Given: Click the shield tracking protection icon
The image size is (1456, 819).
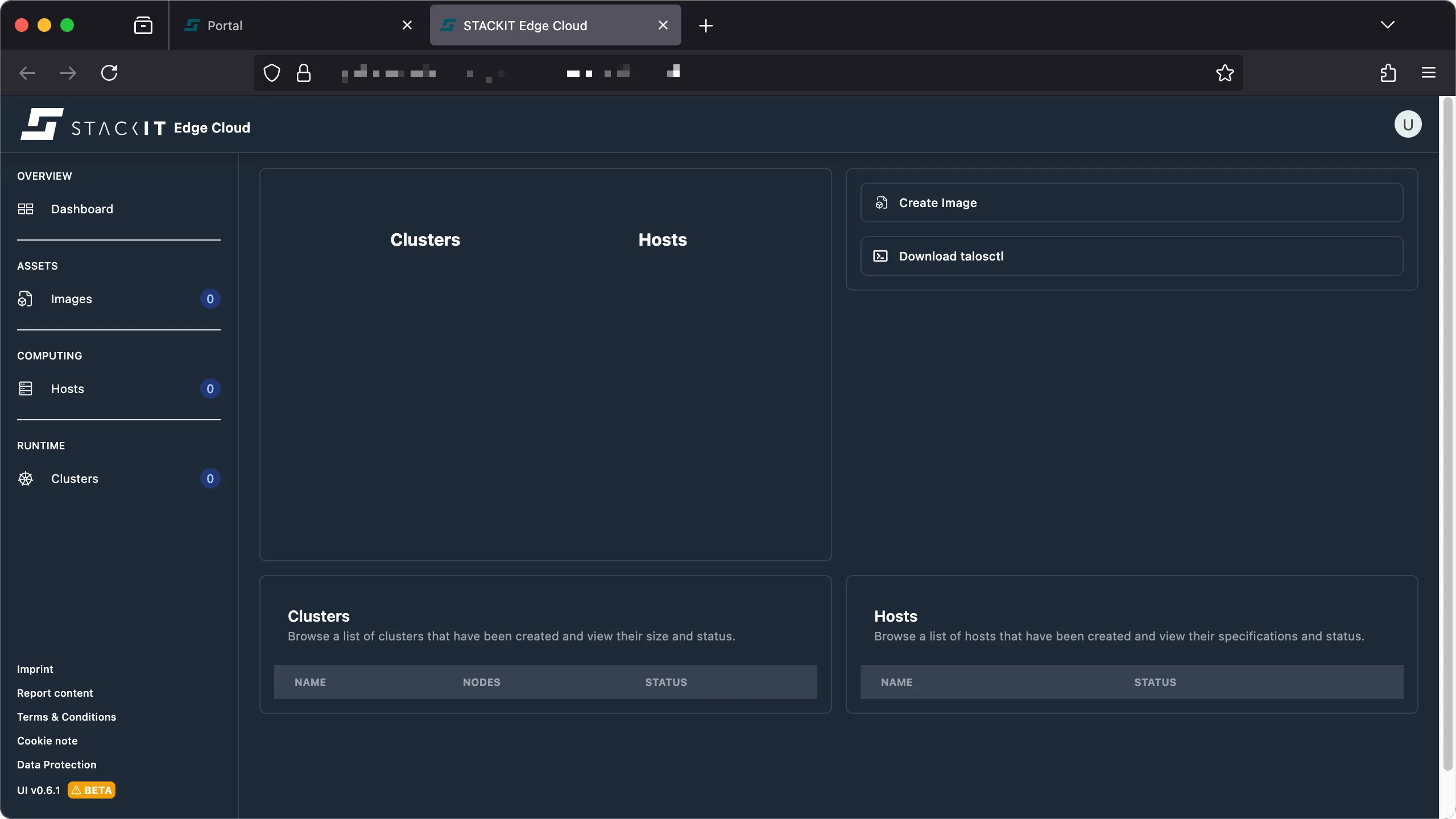Looking at the screenshot, I should 271,73.
